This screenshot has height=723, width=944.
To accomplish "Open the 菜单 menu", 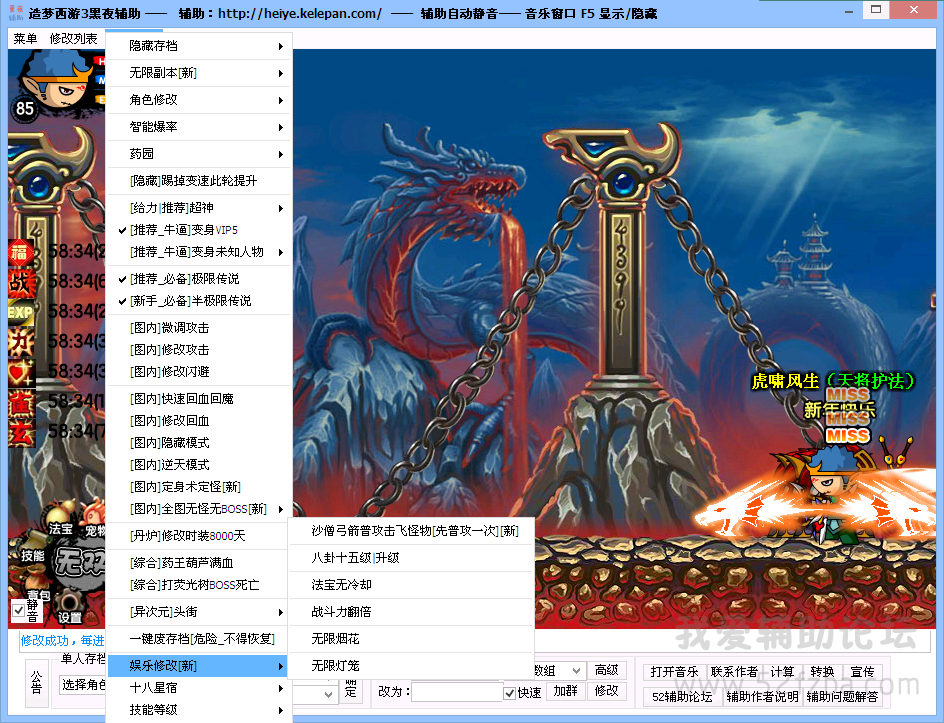I will (25, 39).
